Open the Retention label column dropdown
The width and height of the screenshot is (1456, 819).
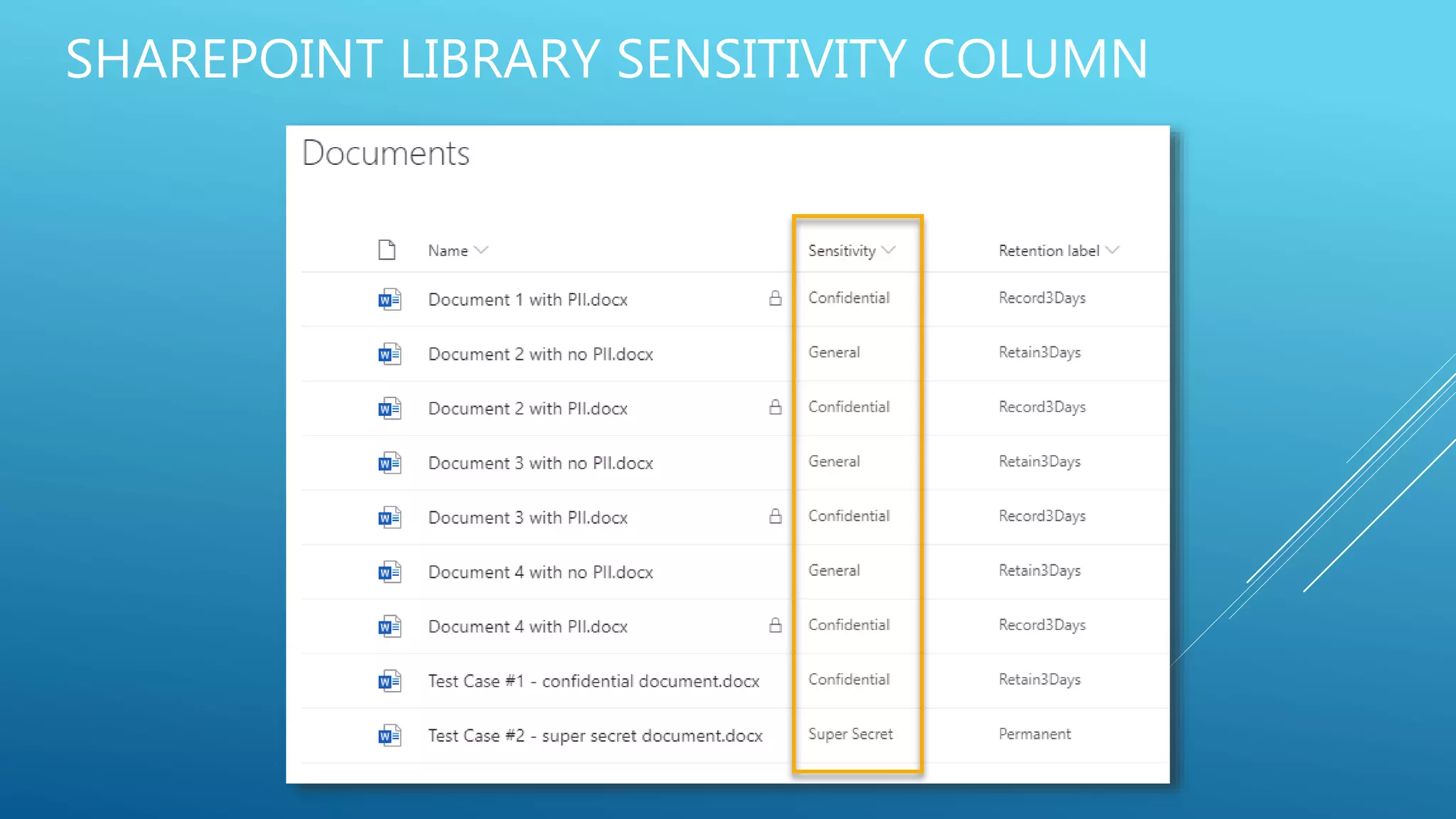click(x=1113, y=250)
